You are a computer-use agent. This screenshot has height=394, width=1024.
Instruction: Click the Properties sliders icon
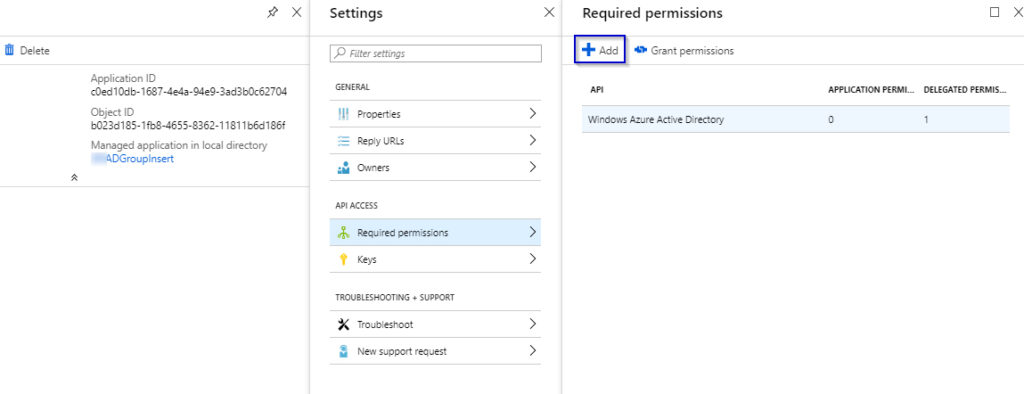click(x=344, y=114)
